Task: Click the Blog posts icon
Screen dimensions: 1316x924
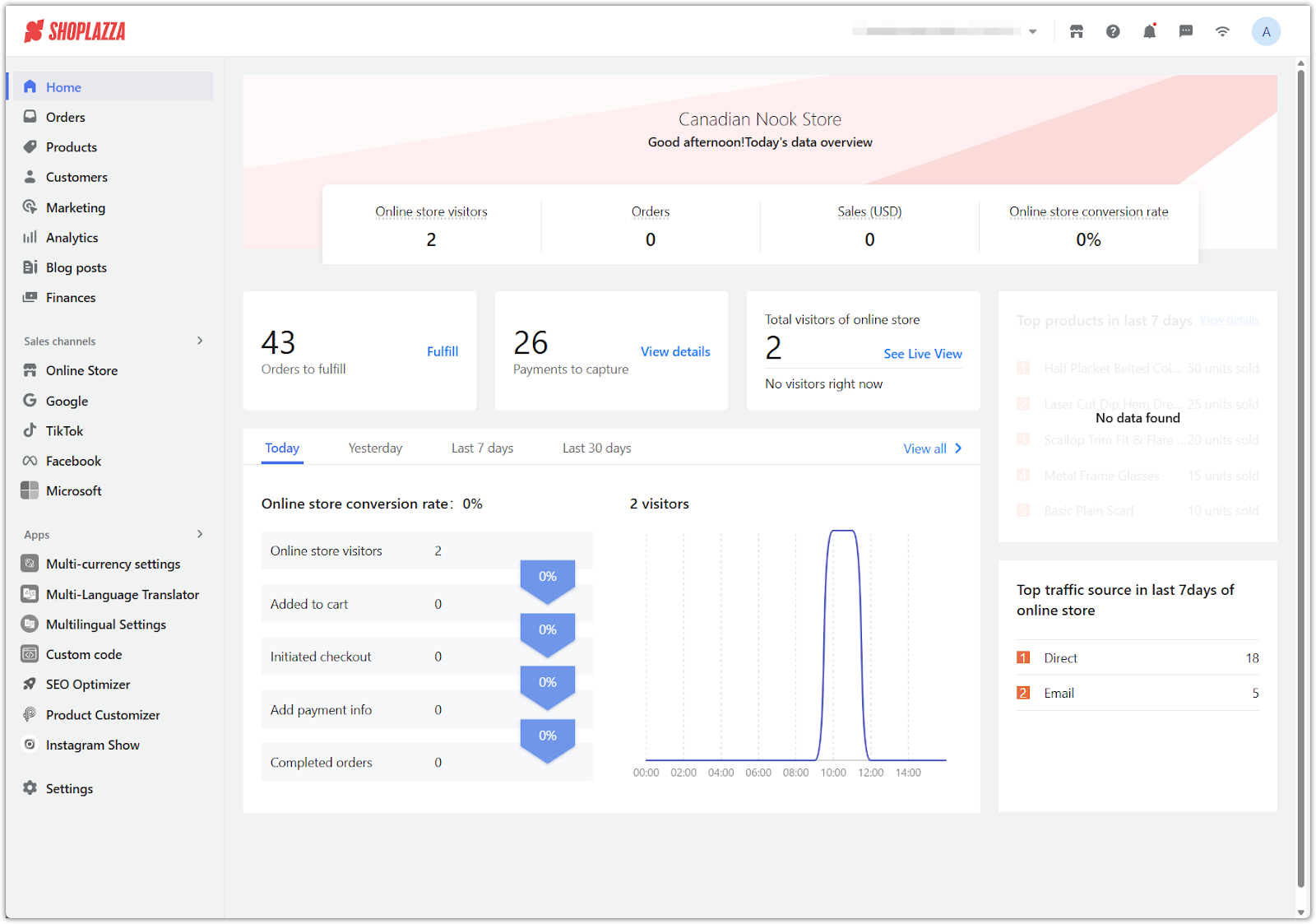Action: pos(30,267)
